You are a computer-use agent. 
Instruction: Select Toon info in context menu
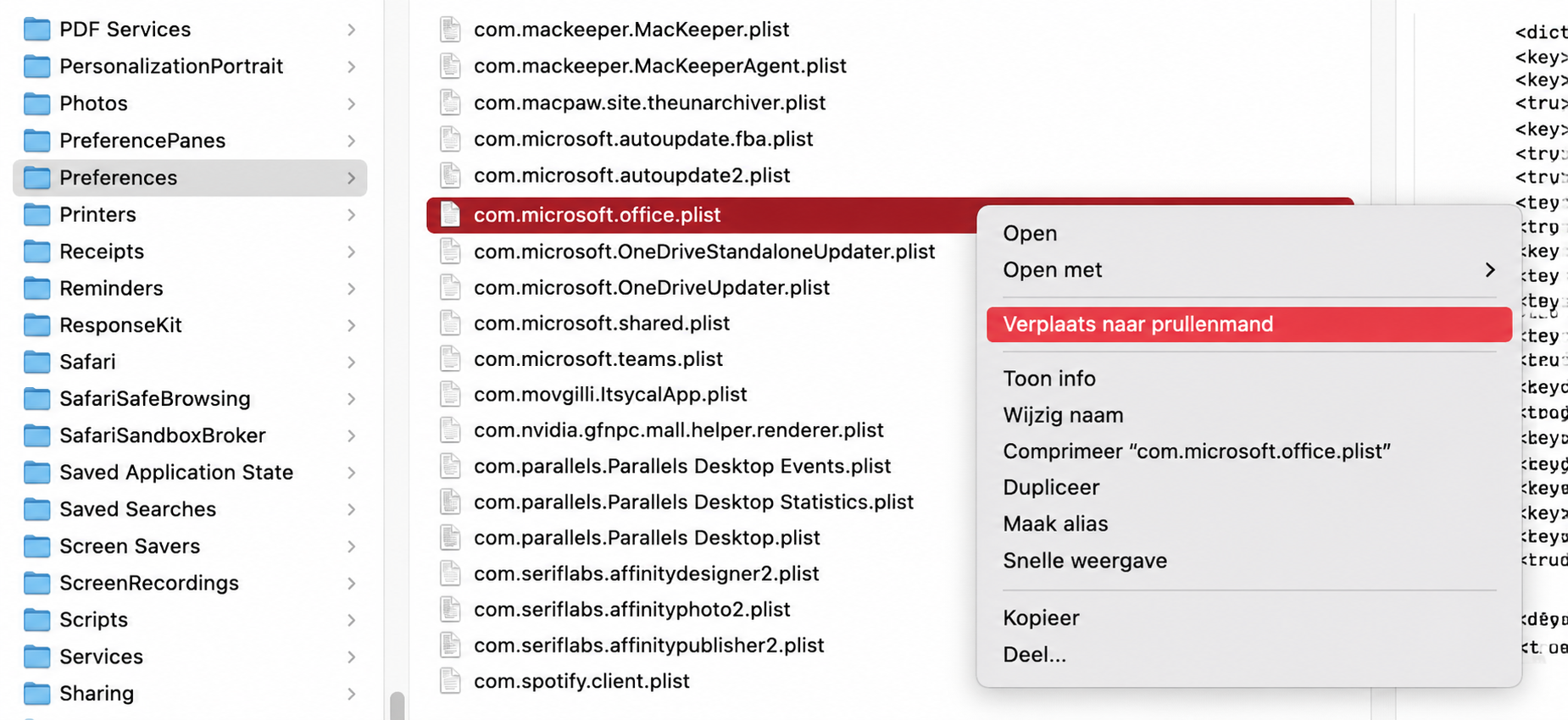(x=1048, y=379)
